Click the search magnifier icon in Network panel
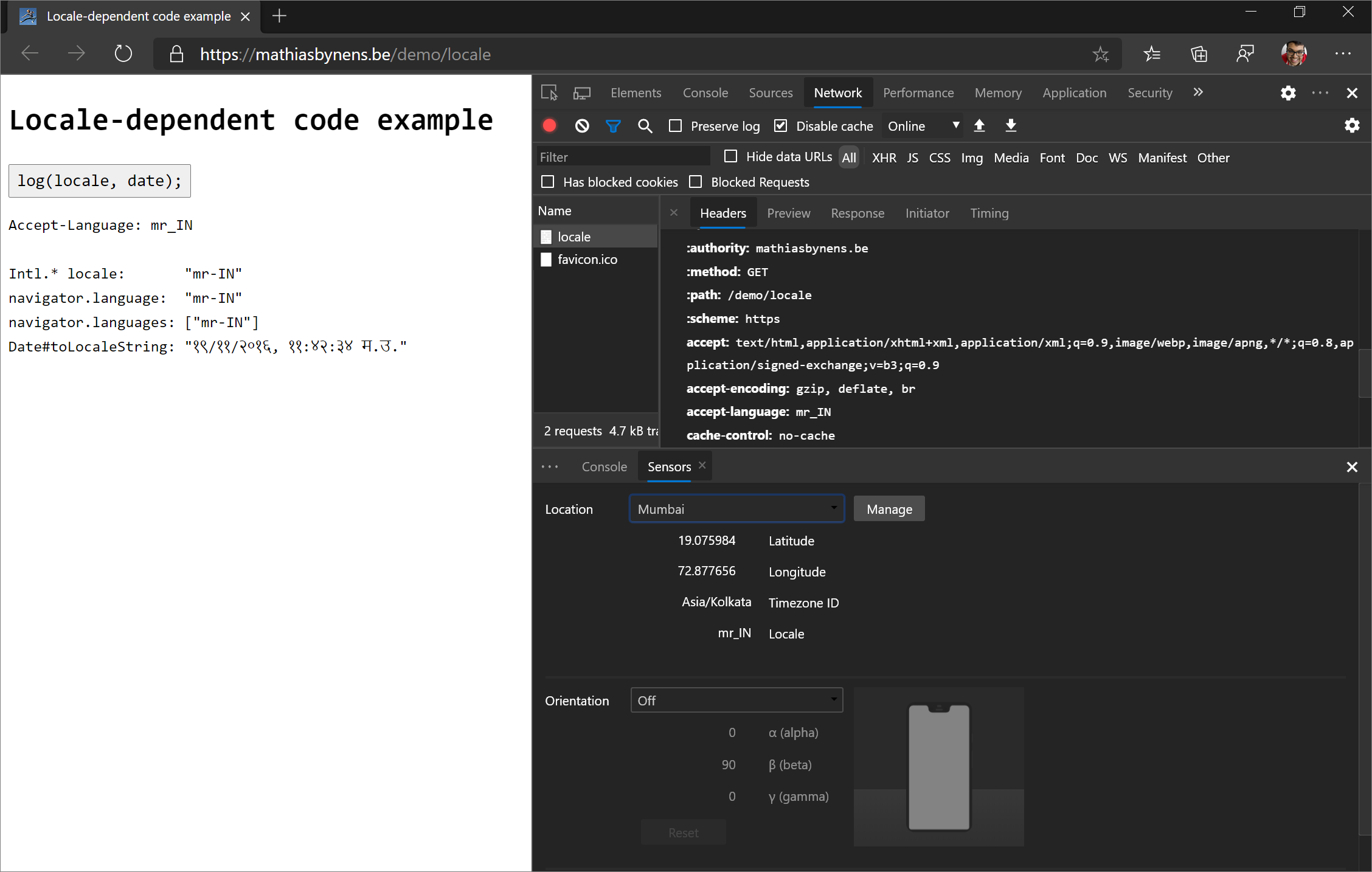This screenshot has width=1372, height=872. click(x=645, y=126)
